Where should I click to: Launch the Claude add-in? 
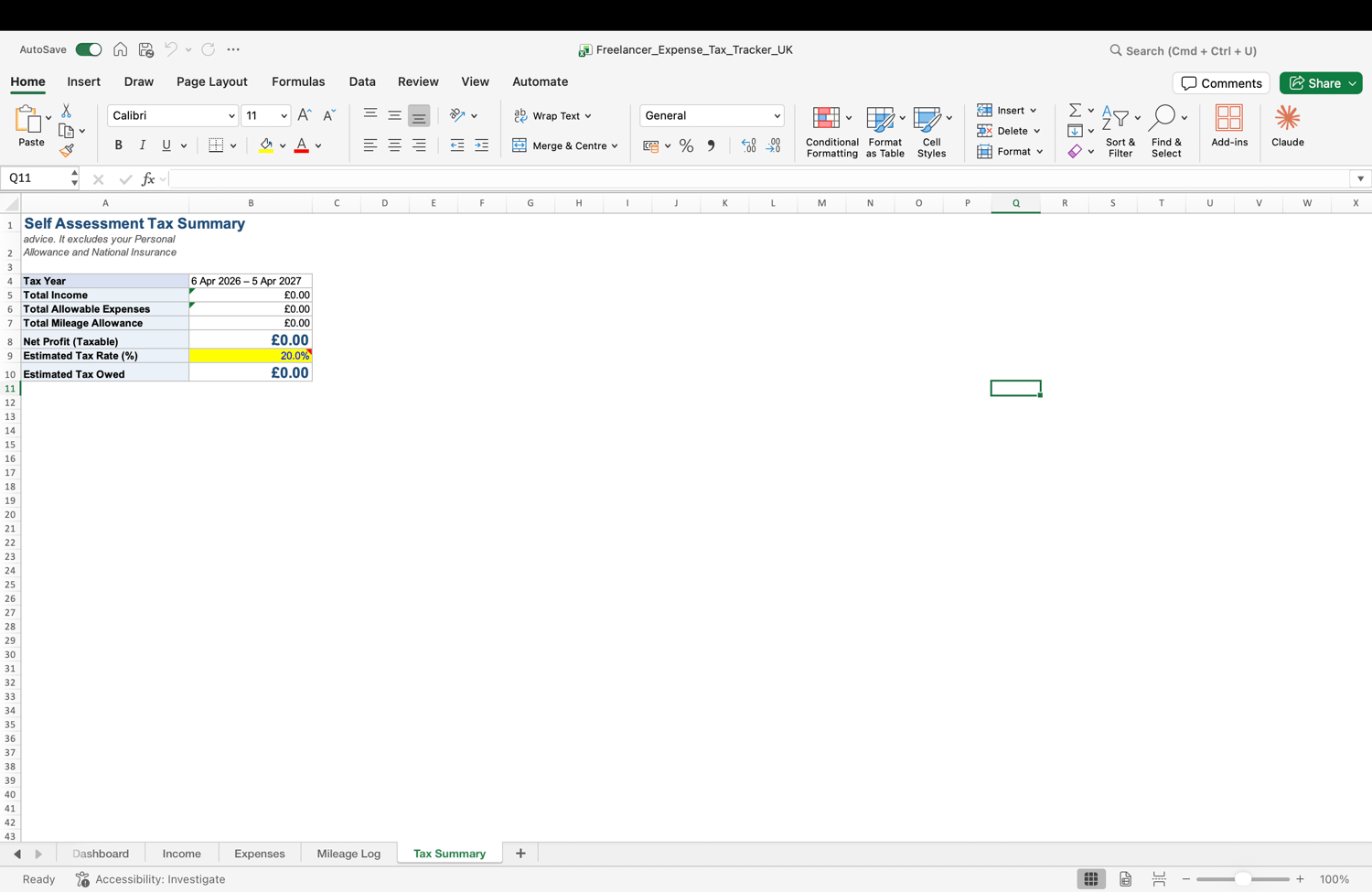tap(1288, 126)
